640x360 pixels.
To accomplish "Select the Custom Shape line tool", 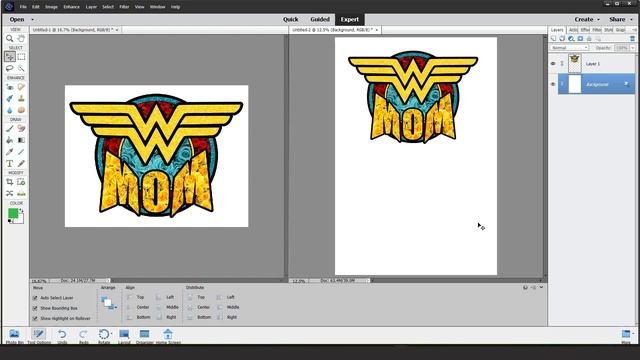I will 21,152.
